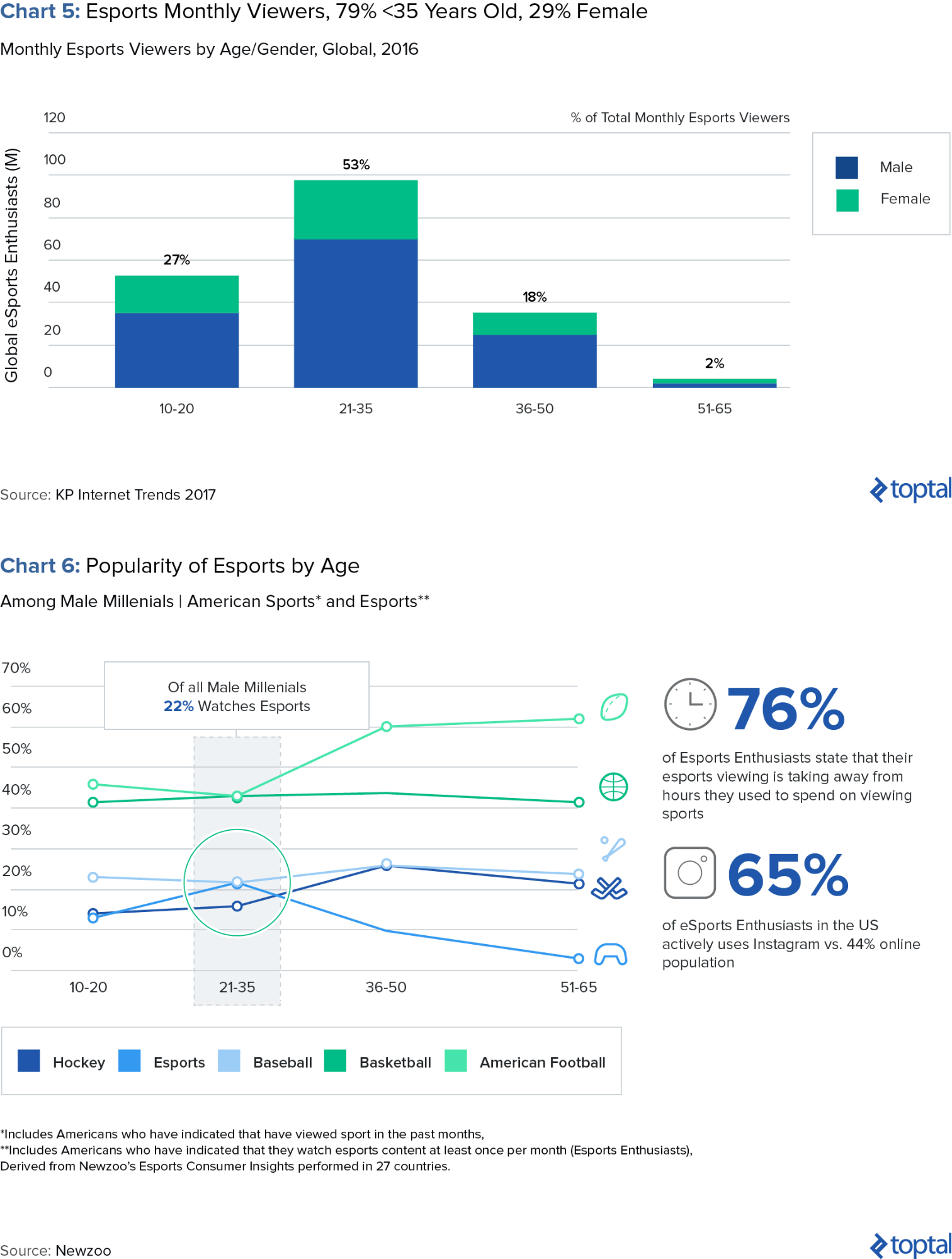952x1259 pixels.
Task: Click the American football icon beside the chart
Action: click(614, 707)
